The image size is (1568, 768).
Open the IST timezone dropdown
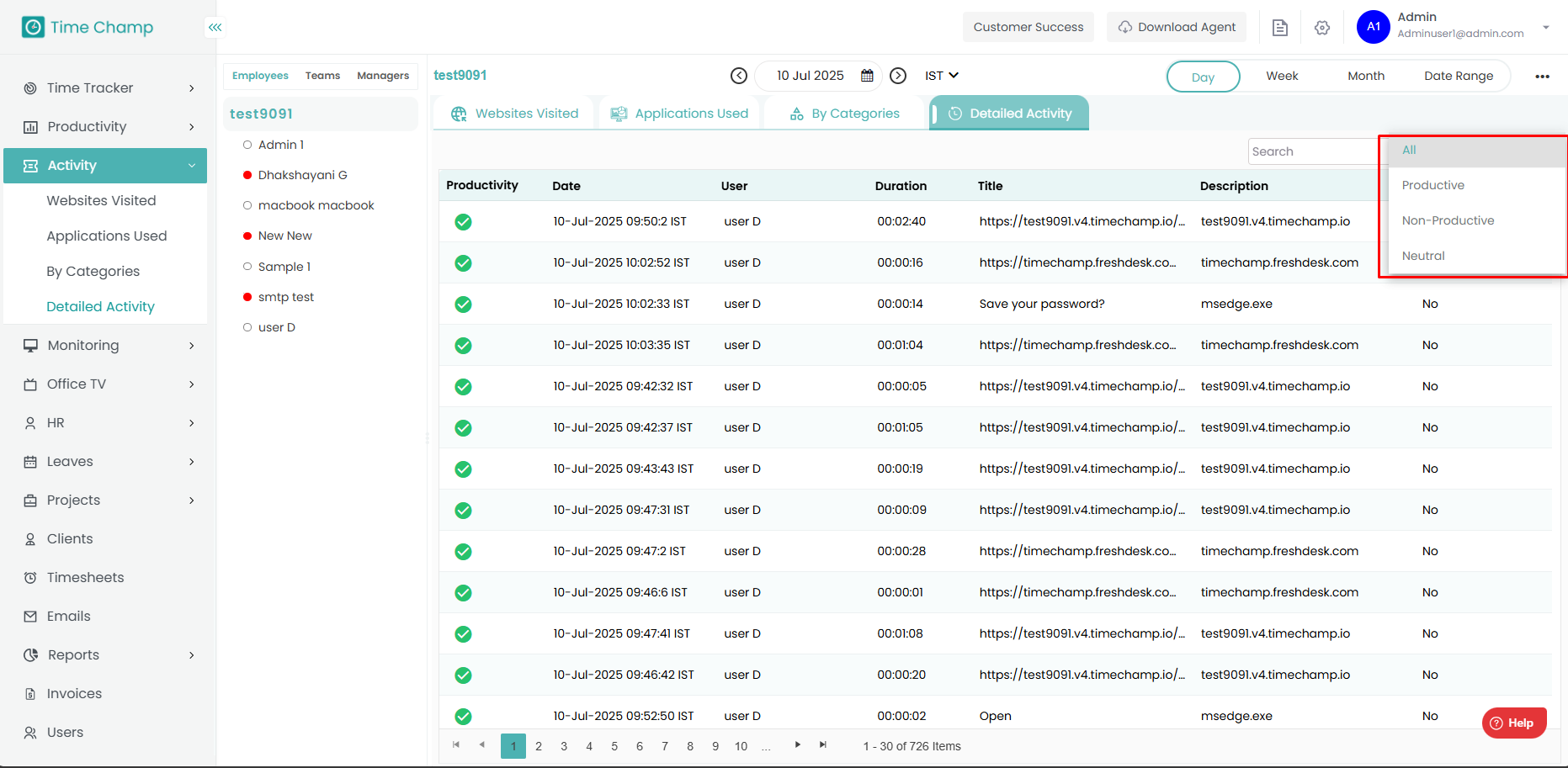click(x=941, y=76)
